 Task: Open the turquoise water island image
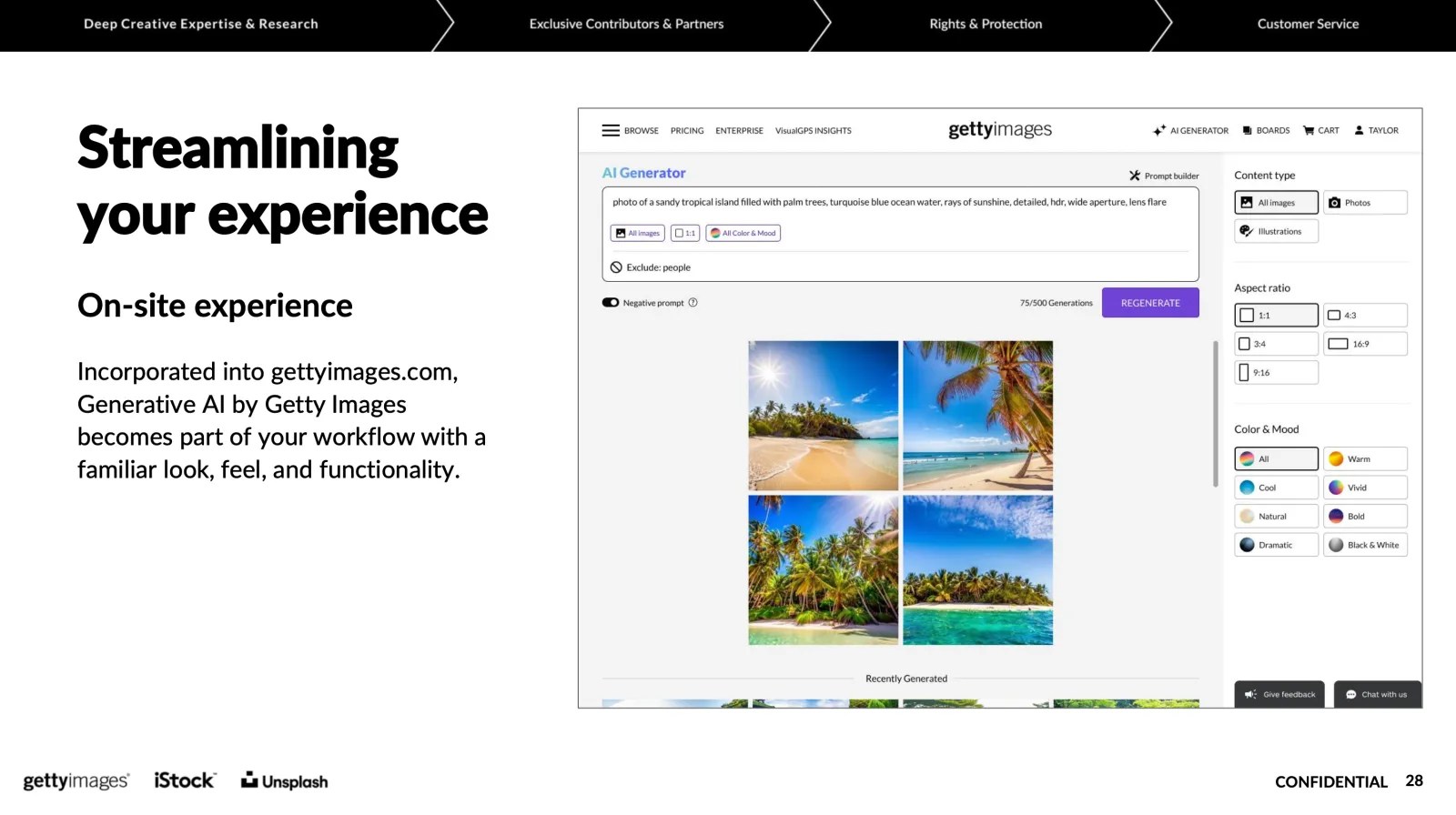(x=978, y=570)
